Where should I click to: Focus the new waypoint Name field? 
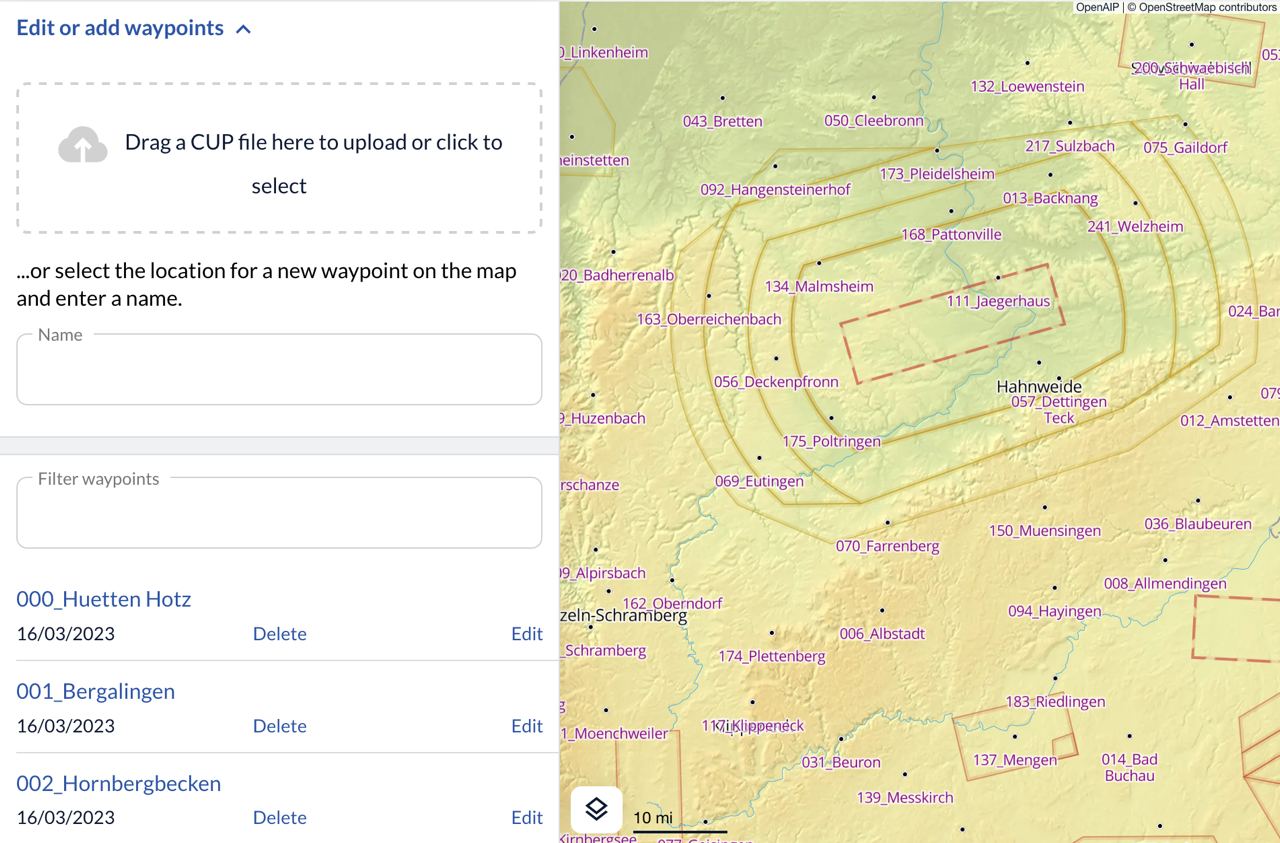click(x=279, y=370)
